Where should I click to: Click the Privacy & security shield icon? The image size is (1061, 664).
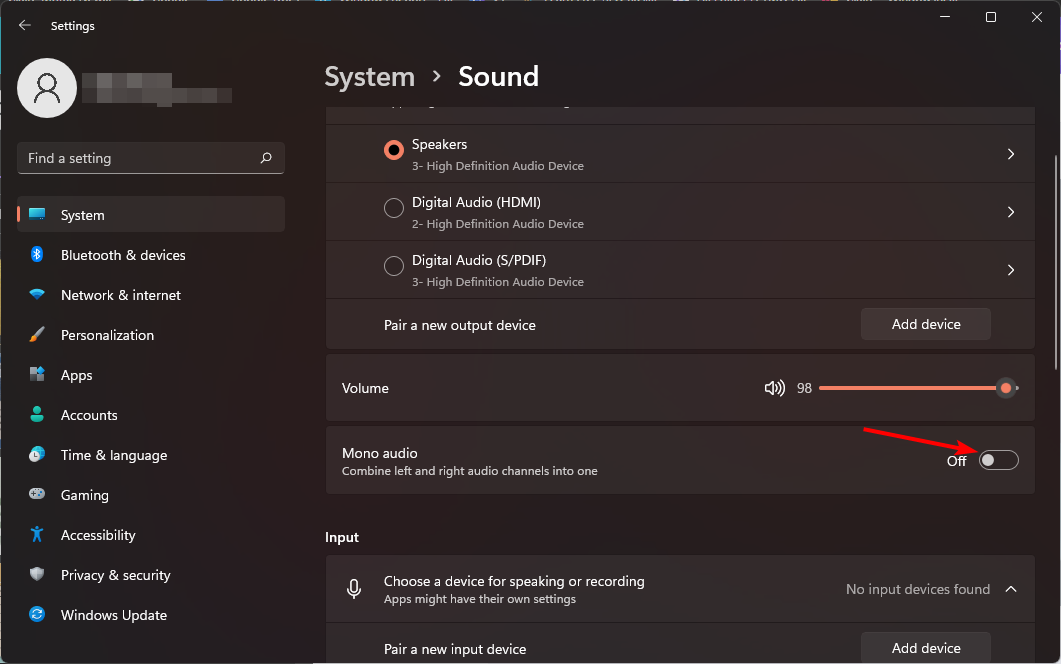[x=37, y=575]
